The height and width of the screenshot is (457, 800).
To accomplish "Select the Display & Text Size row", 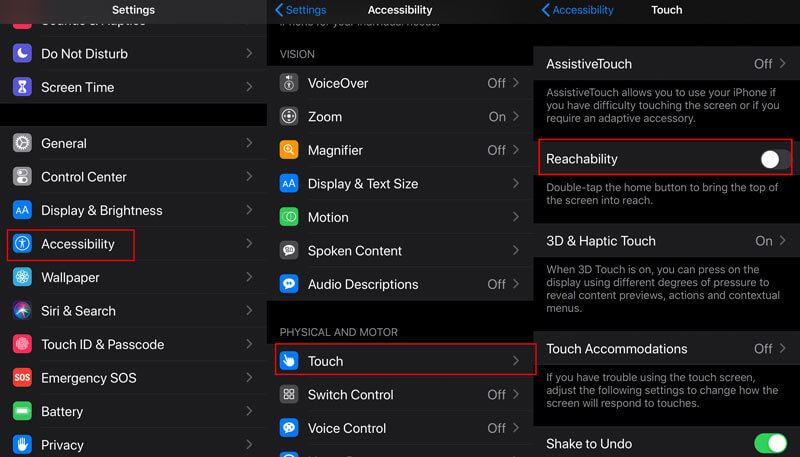I will click(x=400, y=184).
